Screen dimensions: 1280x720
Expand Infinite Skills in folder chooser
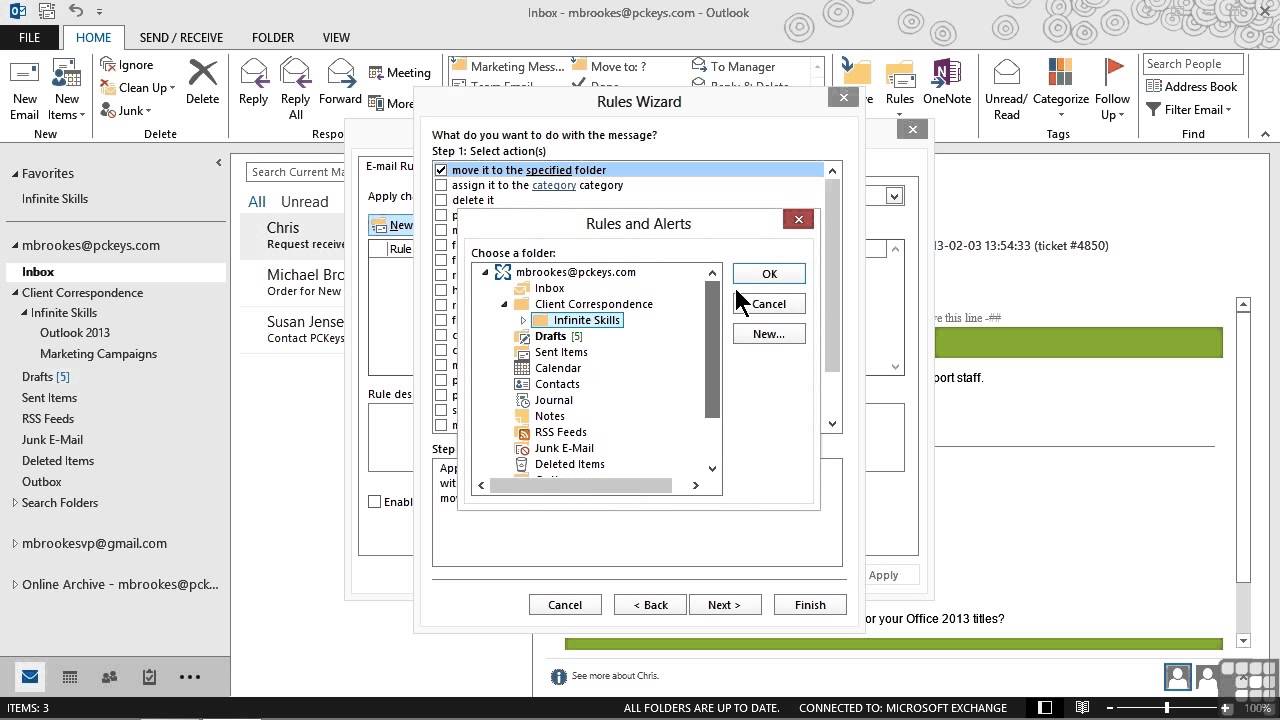click(x=523, y=320)
